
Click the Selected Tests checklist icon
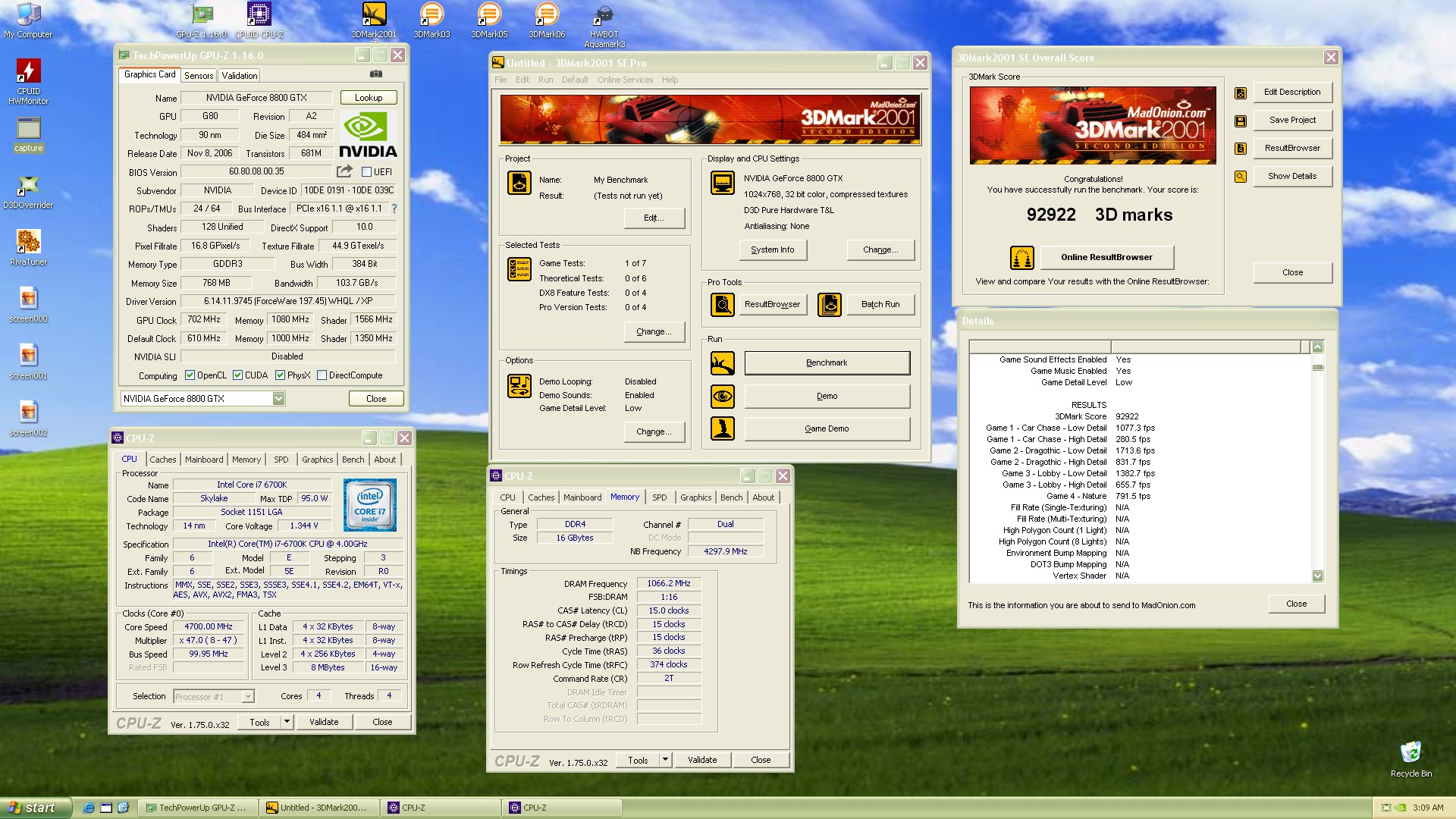click(519, 269)
